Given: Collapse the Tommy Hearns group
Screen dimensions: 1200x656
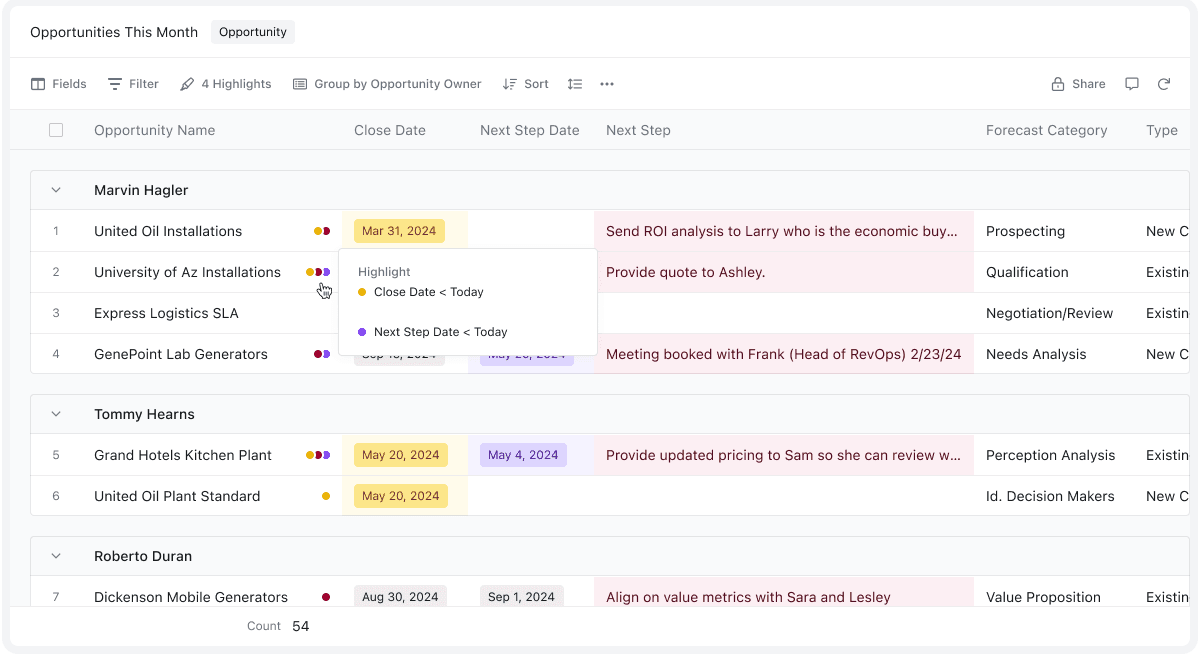Looking at the screenshot, I should coord(56,414).
